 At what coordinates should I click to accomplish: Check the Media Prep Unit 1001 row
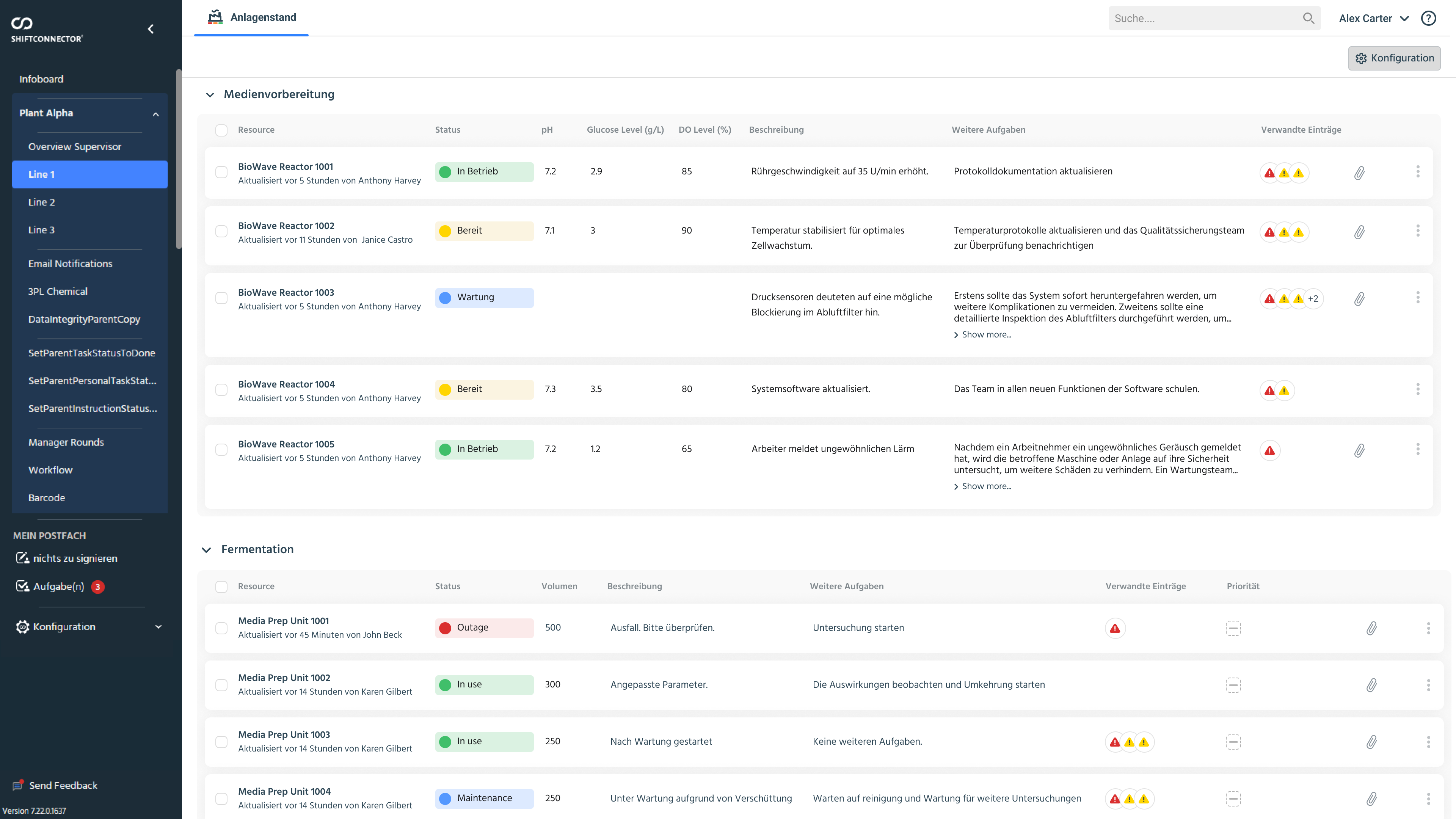221,629
